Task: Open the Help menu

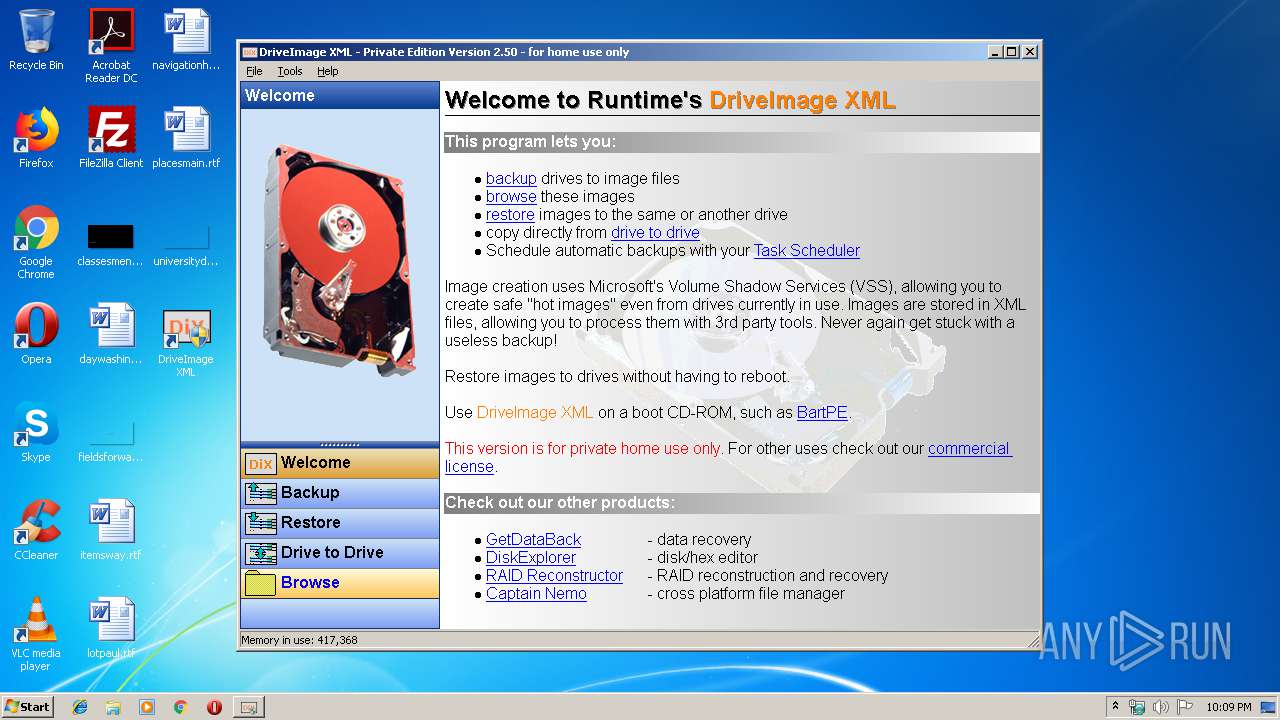Action: point(328,71)
